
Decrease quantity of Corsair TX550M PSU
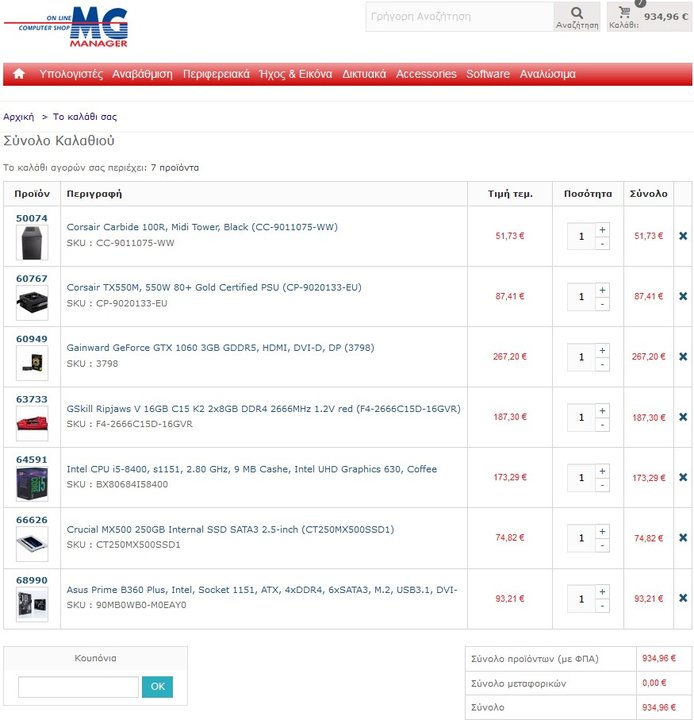pos(602,304)
